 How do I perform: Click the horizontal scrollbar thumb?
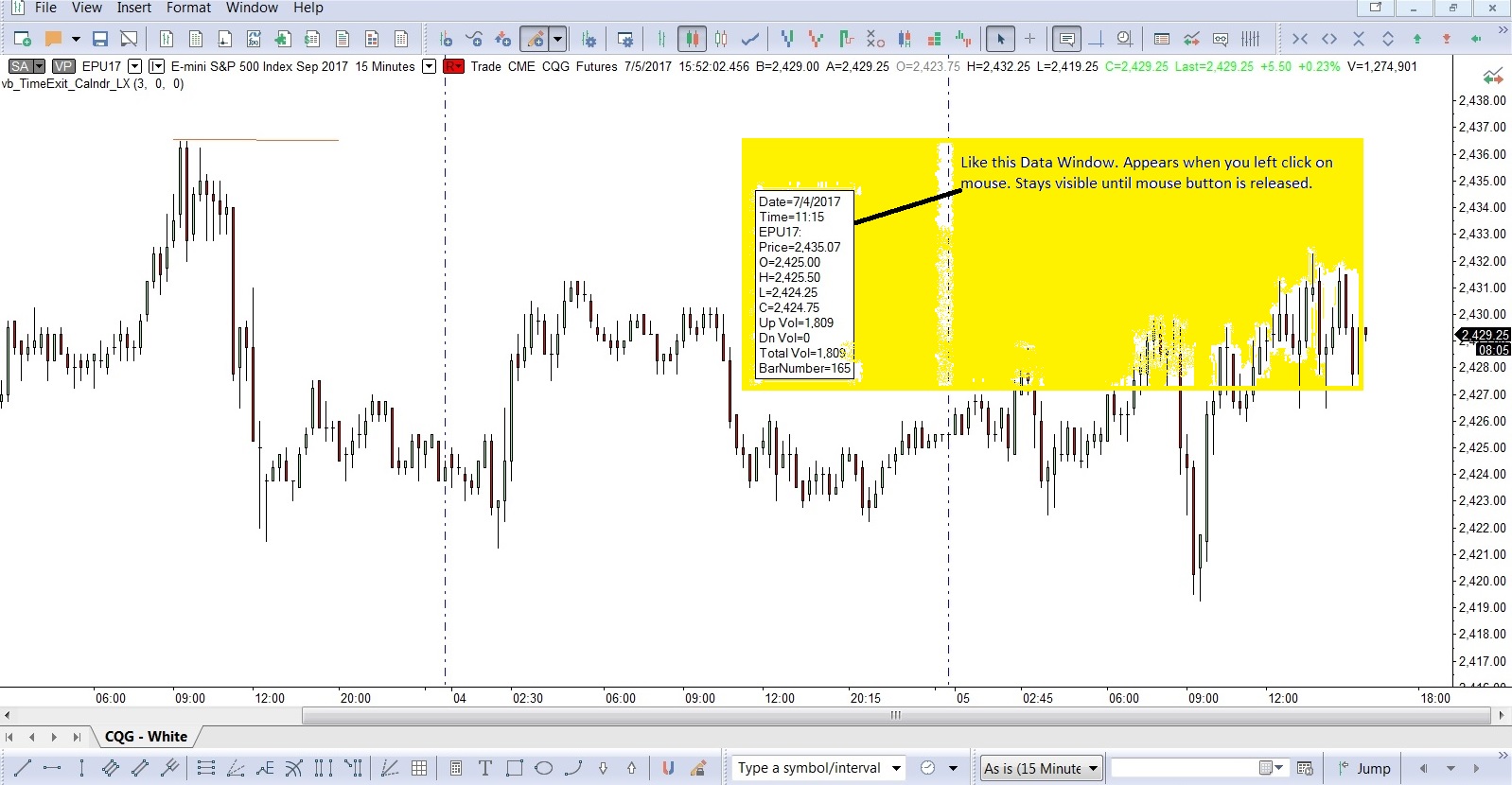pyautogui.click(x=896, y=715)
